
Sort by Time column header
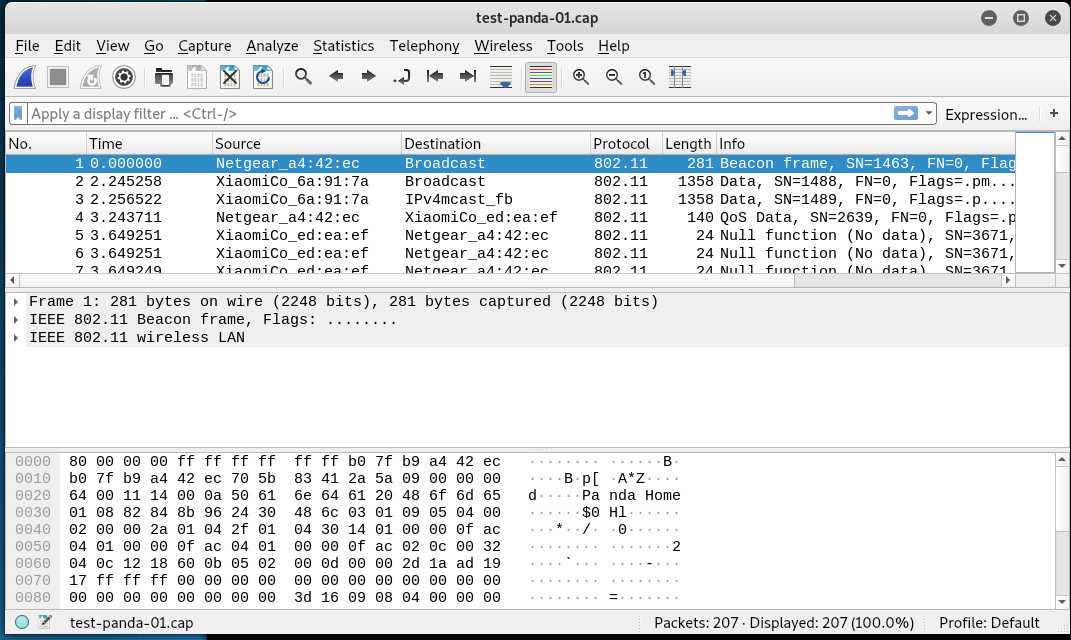coord(150,143)
